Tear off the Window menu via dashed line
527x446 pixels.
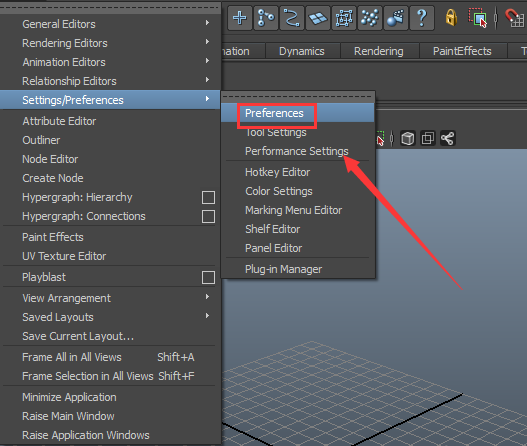110,8
